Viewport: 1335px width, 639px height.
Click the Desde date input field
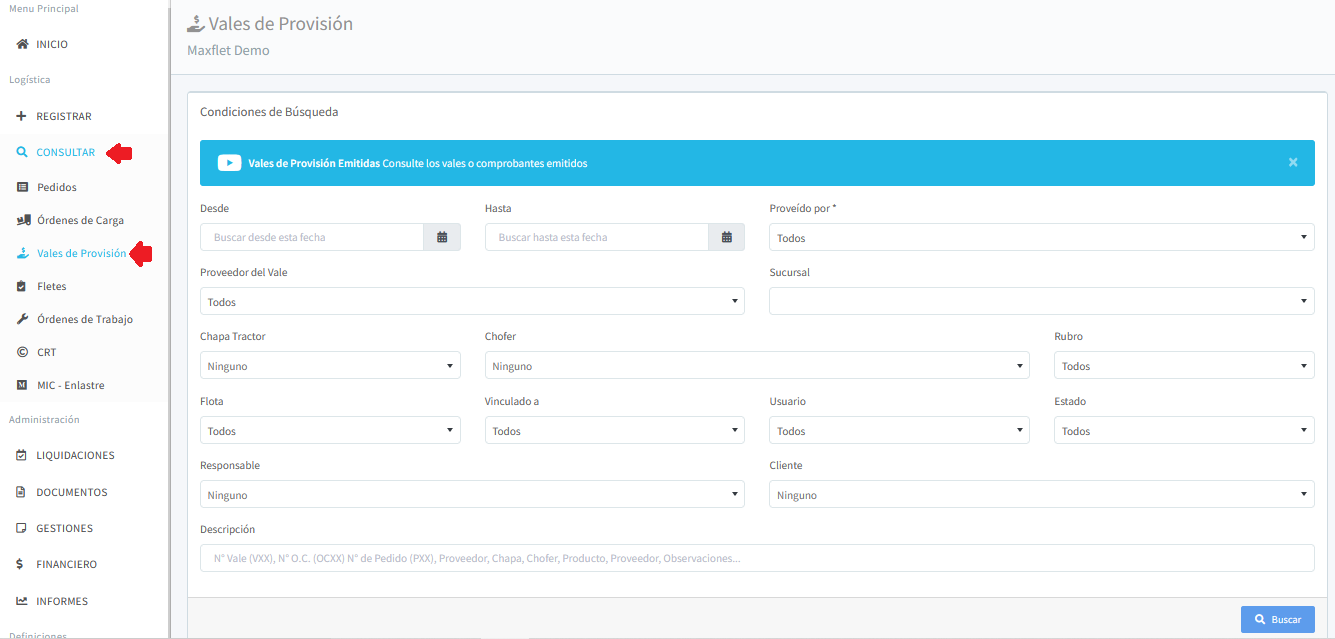(312, 237)
